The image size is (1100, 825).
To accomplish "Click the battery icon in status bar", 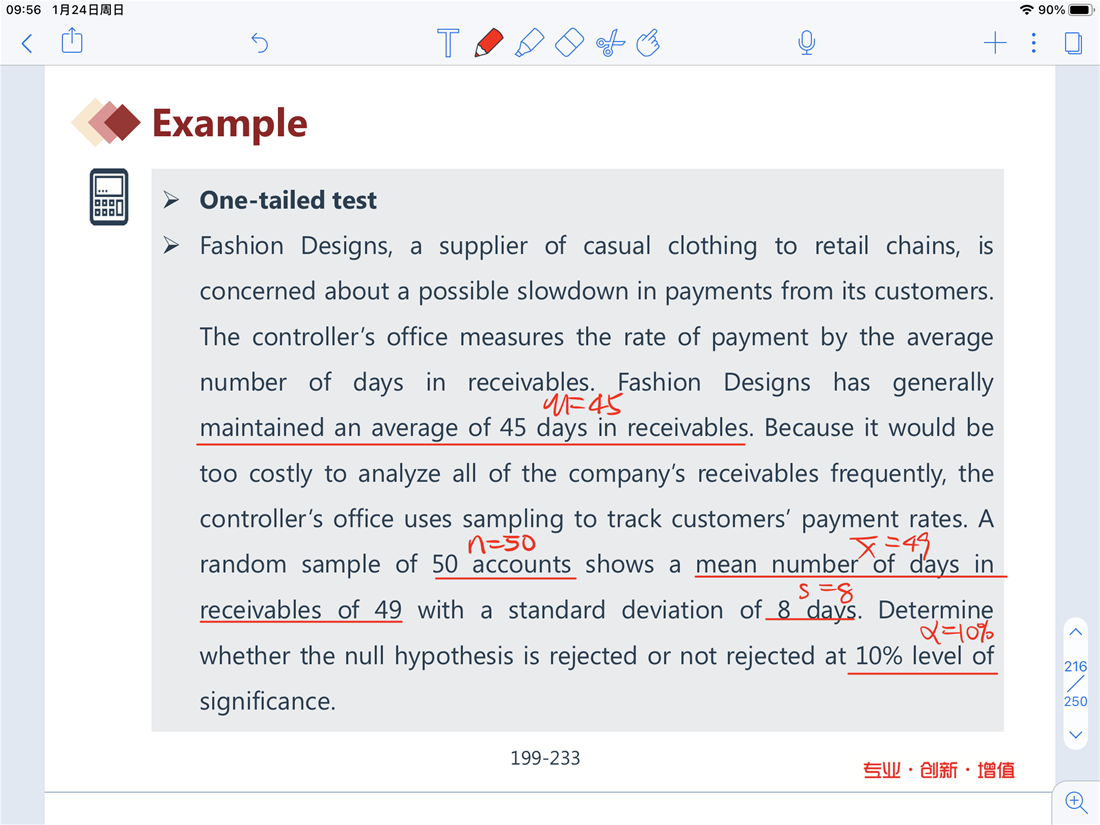I will coord(1082,10).
